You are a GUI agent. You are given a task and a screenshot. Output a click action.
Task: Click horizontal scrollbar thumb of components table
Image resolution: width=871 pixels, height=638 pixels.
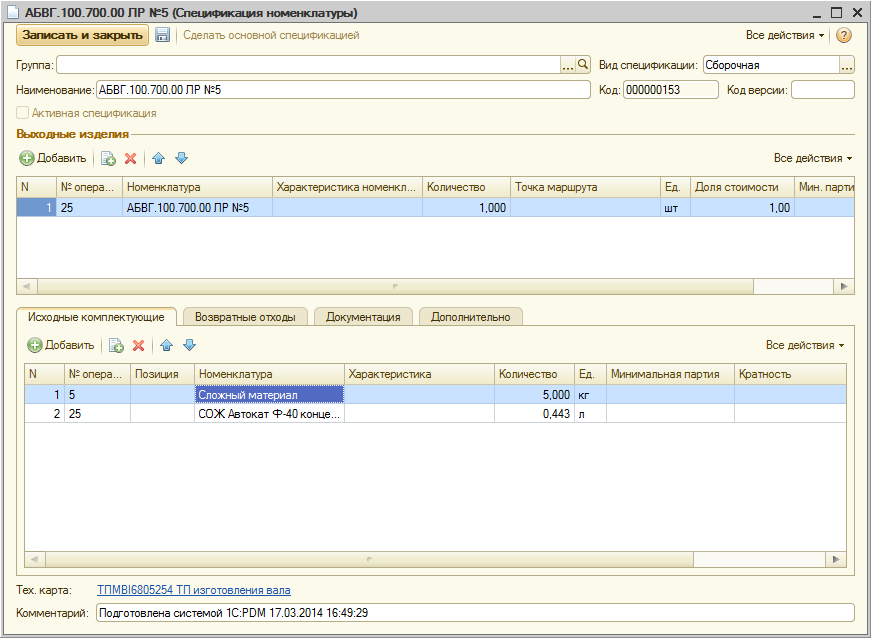[369, 559]
